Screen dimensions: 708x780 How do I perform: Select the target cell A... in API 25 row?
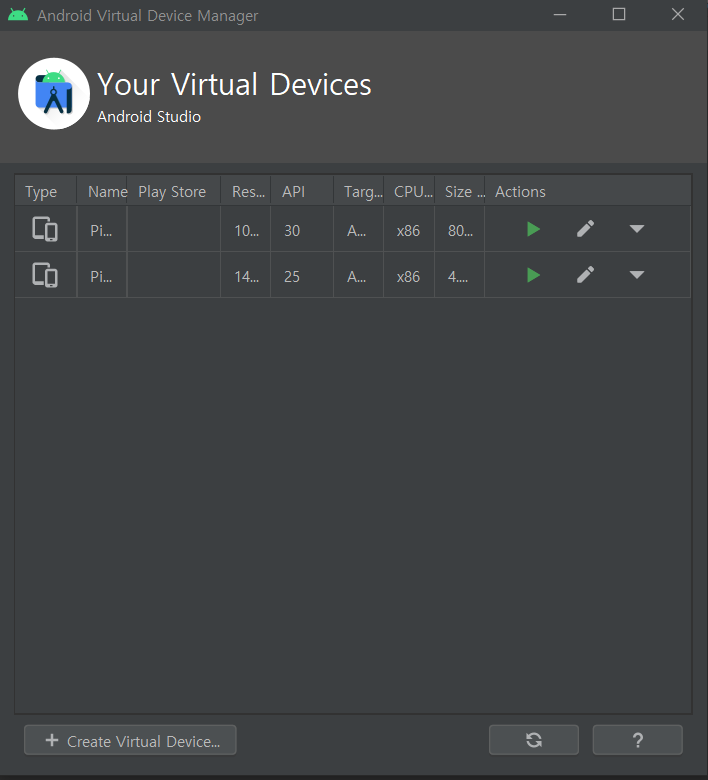pos(359,276)
